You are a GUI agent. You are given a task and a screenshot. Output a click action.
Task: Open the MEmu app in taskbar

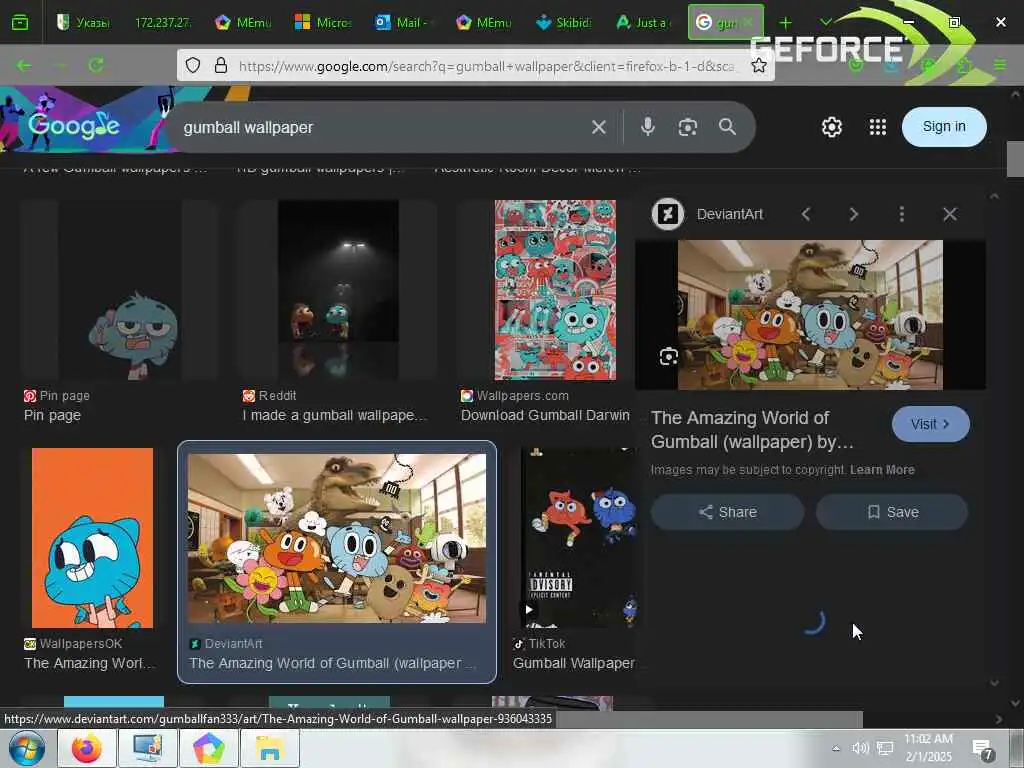coord(208,748)
